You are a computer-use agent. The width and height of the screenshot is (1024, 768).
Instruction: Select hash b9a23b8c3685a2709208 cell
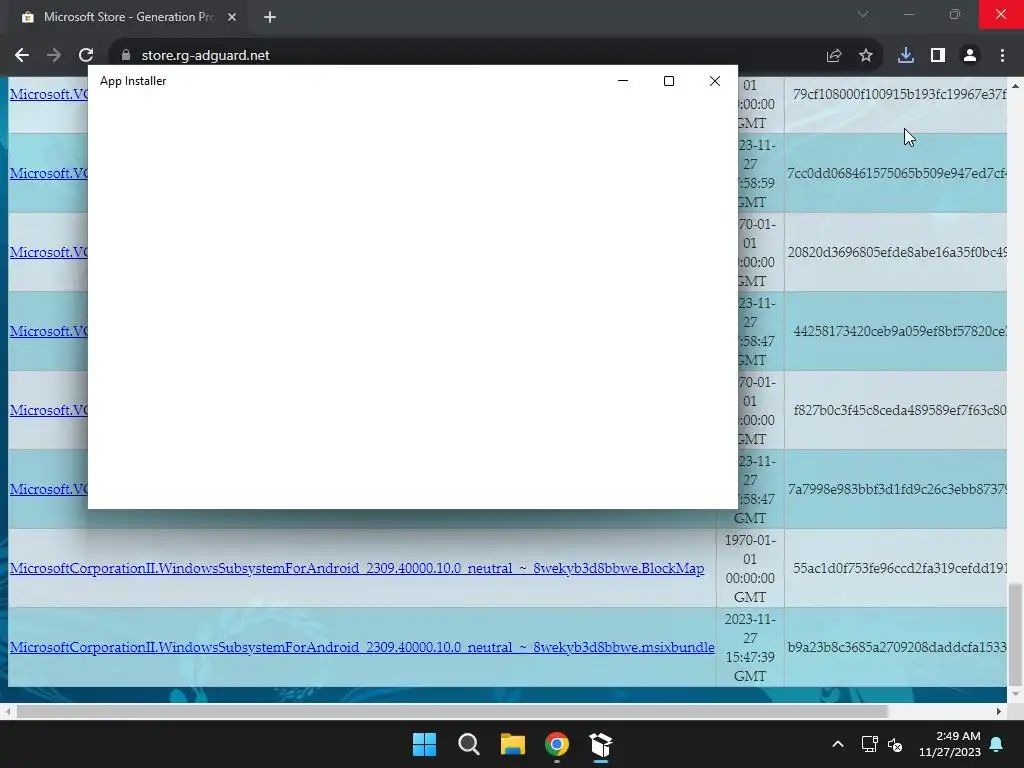(896, 647)
